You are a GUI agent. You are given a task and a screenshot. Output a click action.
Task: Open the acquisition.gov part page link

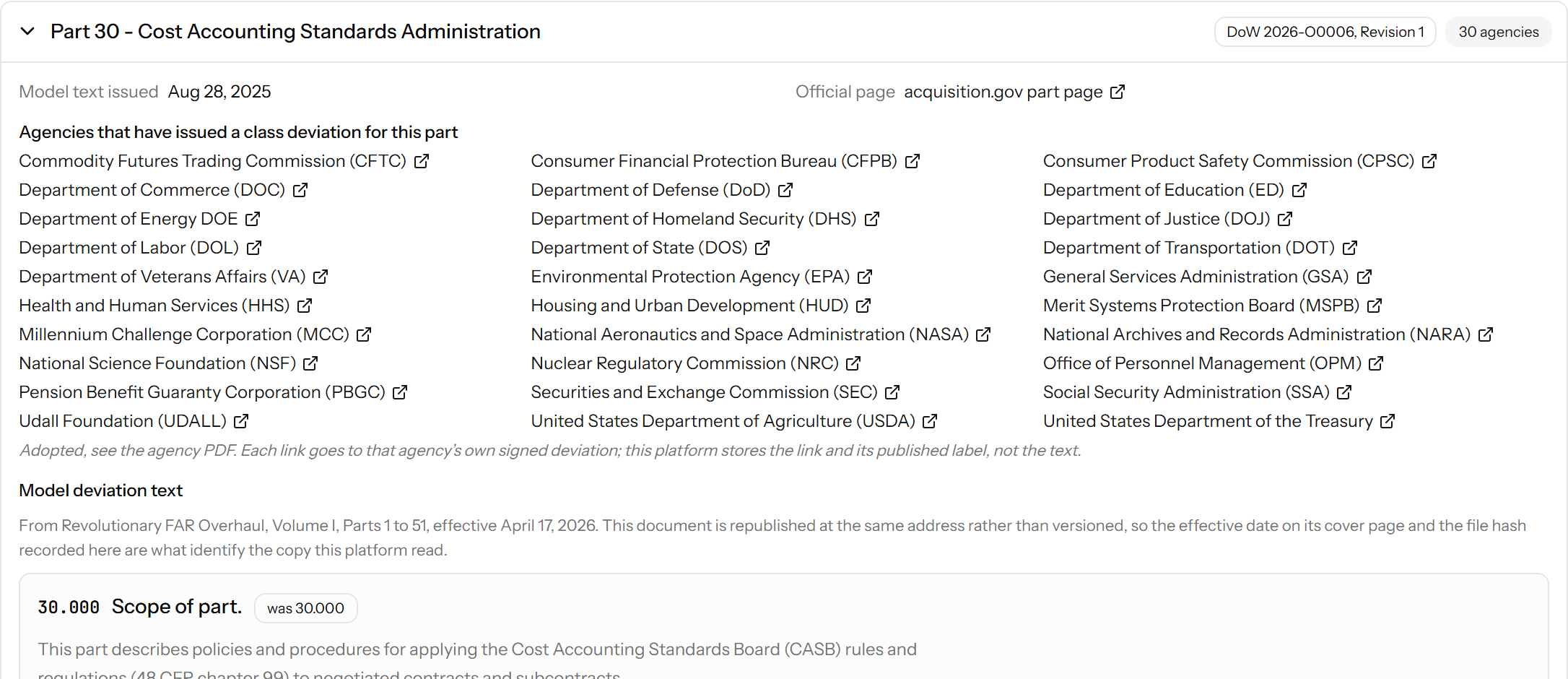pos(1003,92)
